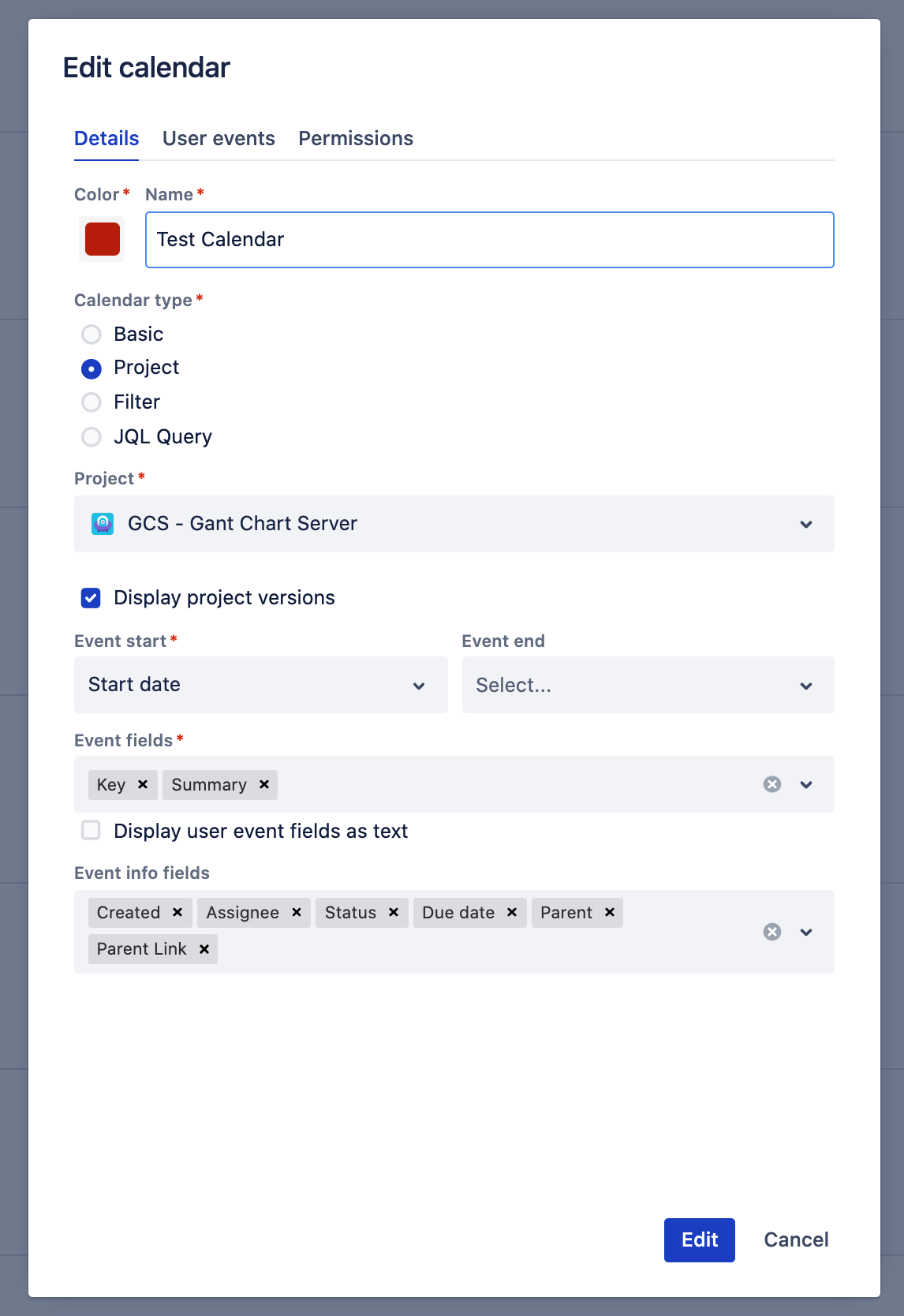The image size is (904, 1316).
Task: Click the blue Edit button
Action: click(699, 1239)
